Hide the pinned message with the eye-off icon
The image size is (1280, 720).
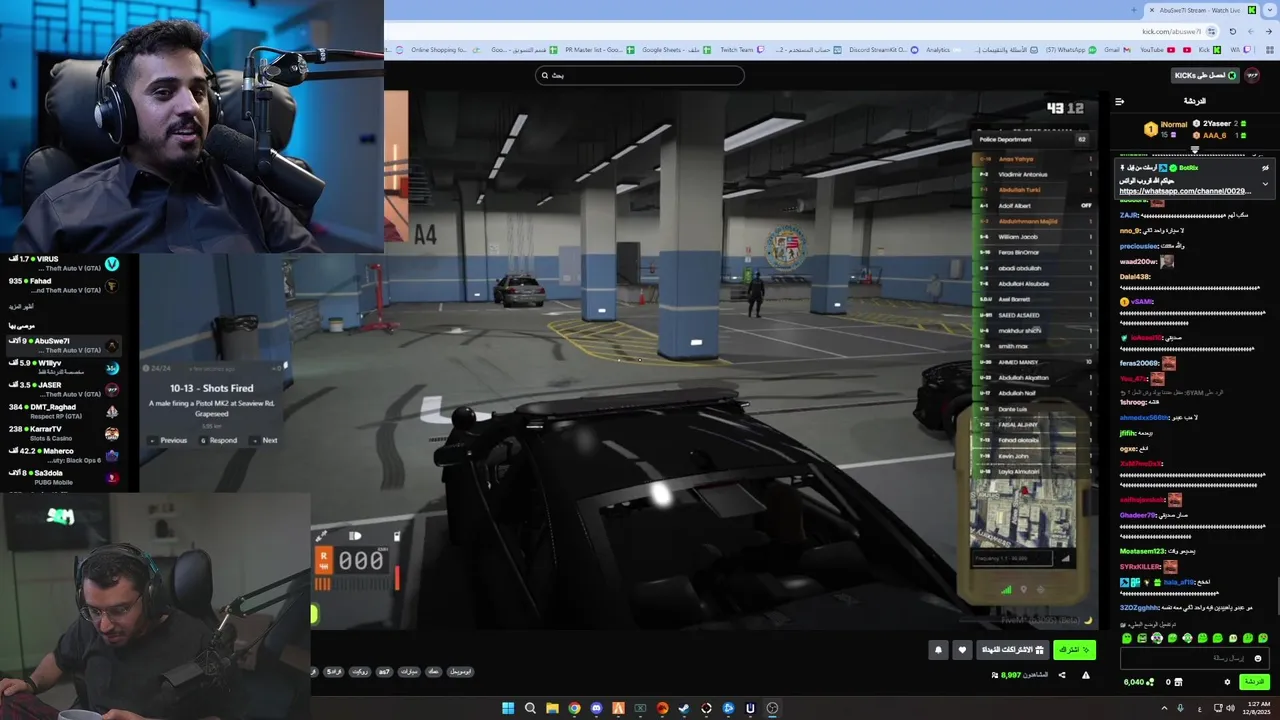click(1265, 168)
